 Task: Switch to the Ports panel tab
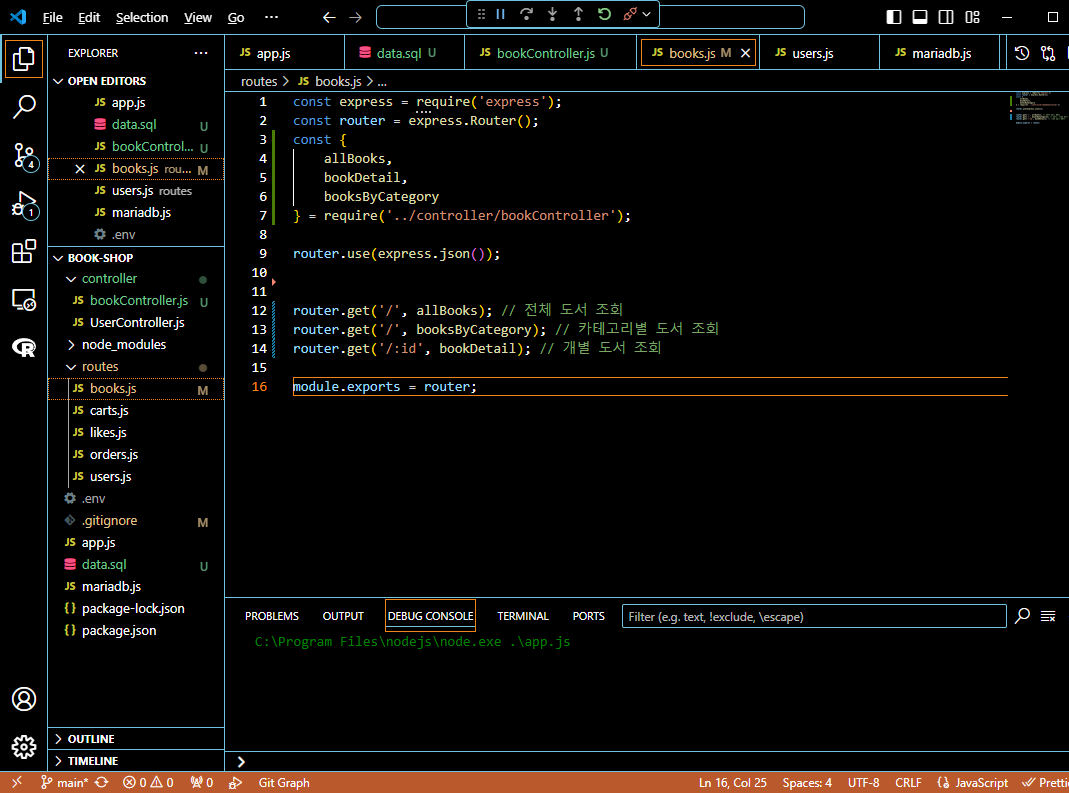pos(588,616)
